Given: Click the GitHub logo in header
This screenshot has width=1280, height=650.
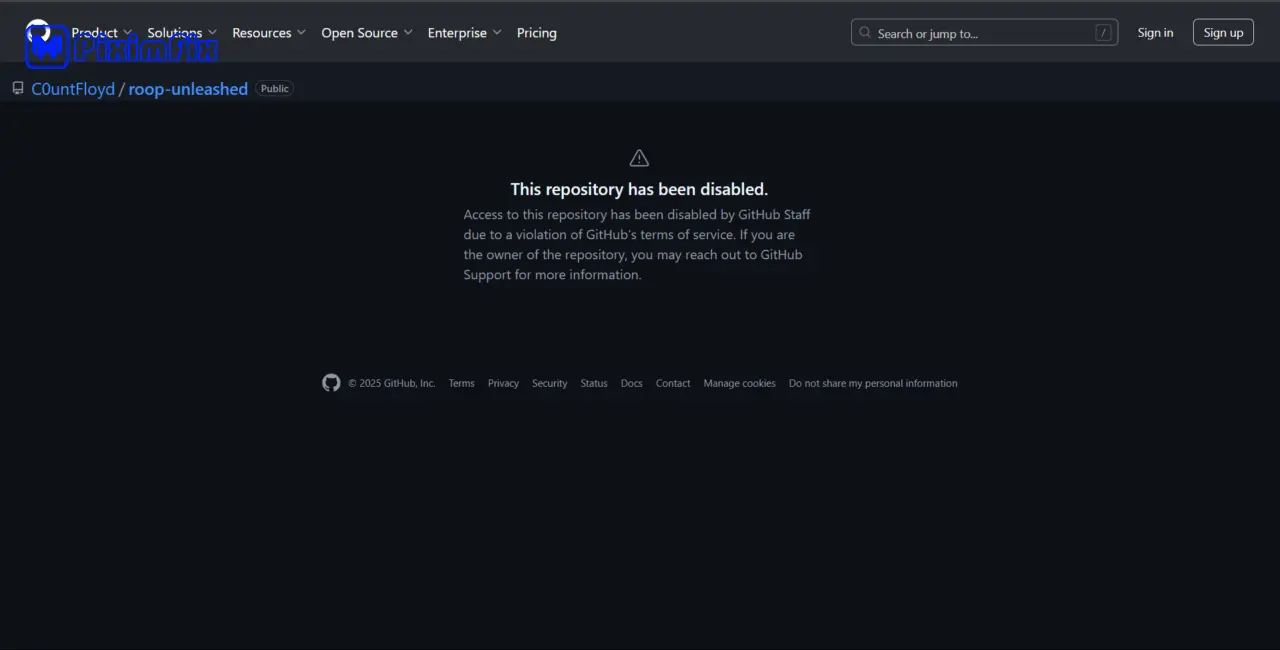Looking at the screenshot, I should pos(38,32).
